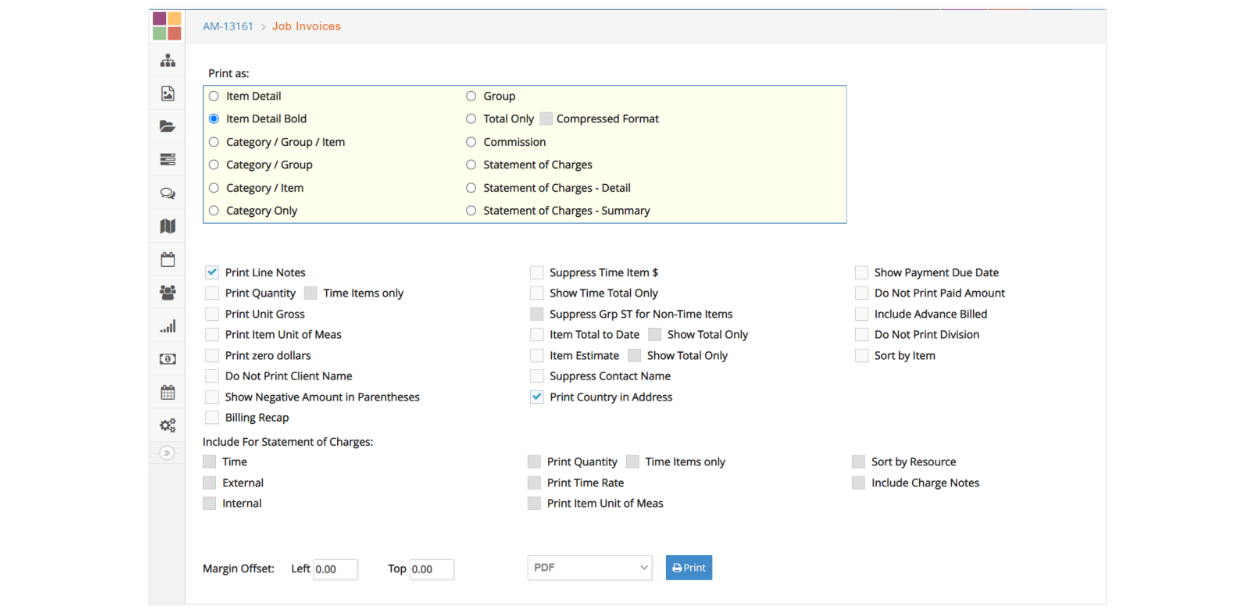
Task: Open the people group sidebar icon
Action: point(167,293)
